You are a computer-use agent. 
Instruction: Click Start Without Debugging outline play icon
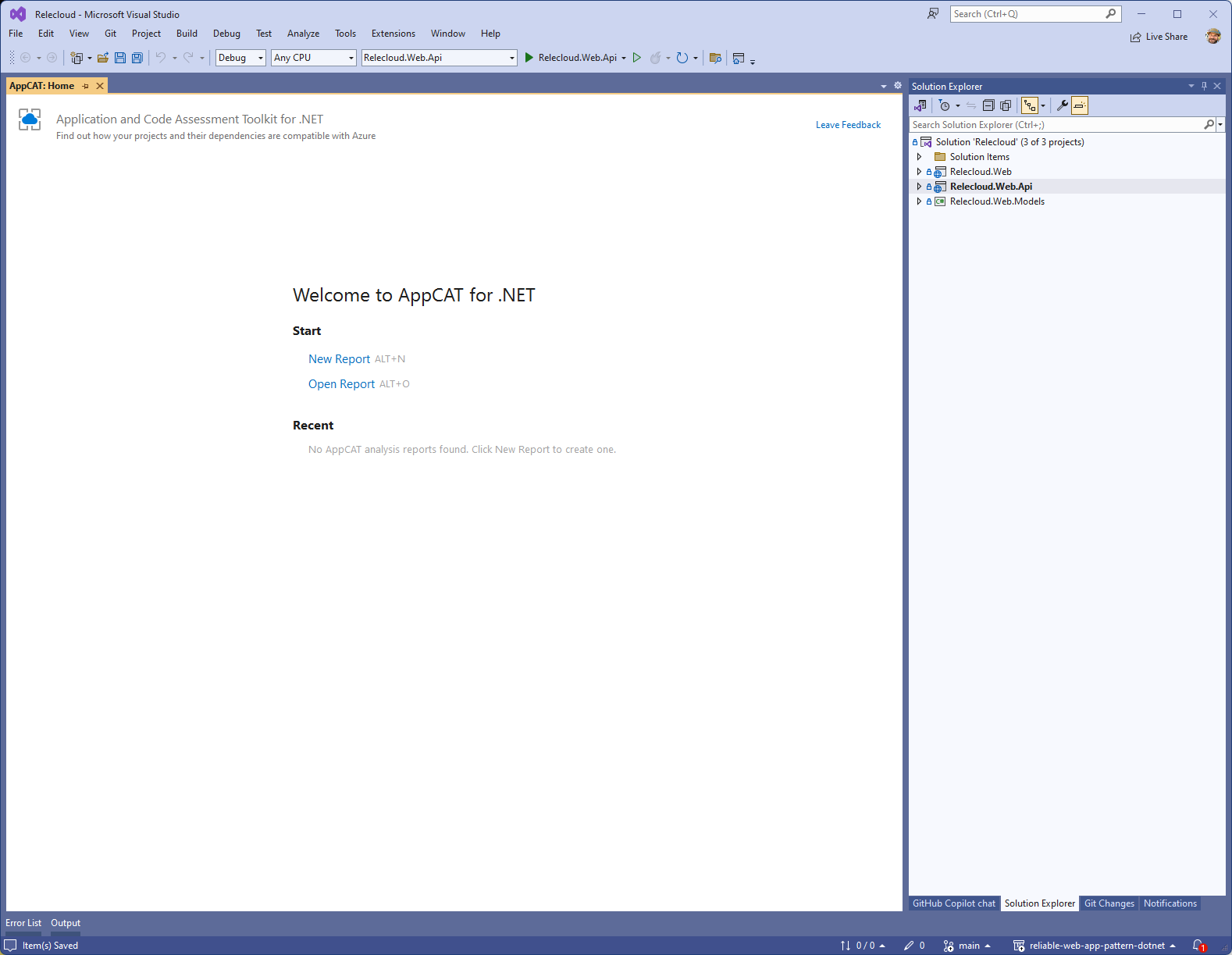click(637, 58)
